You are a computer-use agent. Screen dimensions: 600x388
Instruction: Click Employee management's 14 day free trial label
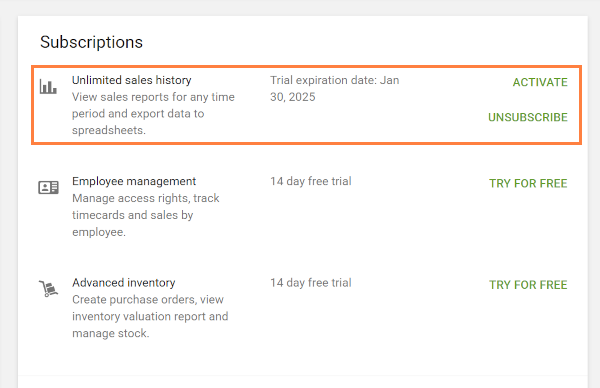[311, 181]
